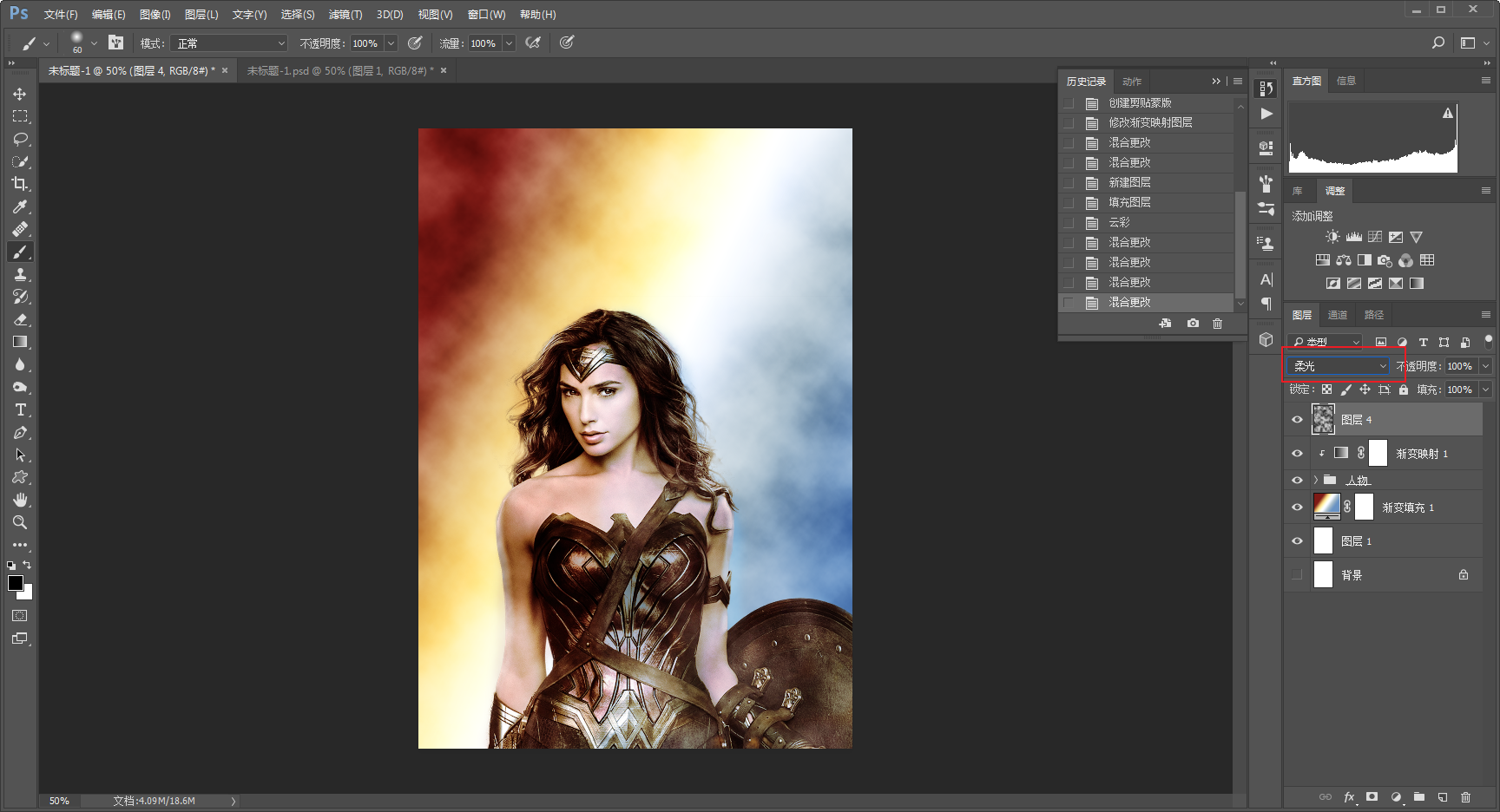Open brush mode 正常 dropdown

pyautogui.click(x=229, y=43)
